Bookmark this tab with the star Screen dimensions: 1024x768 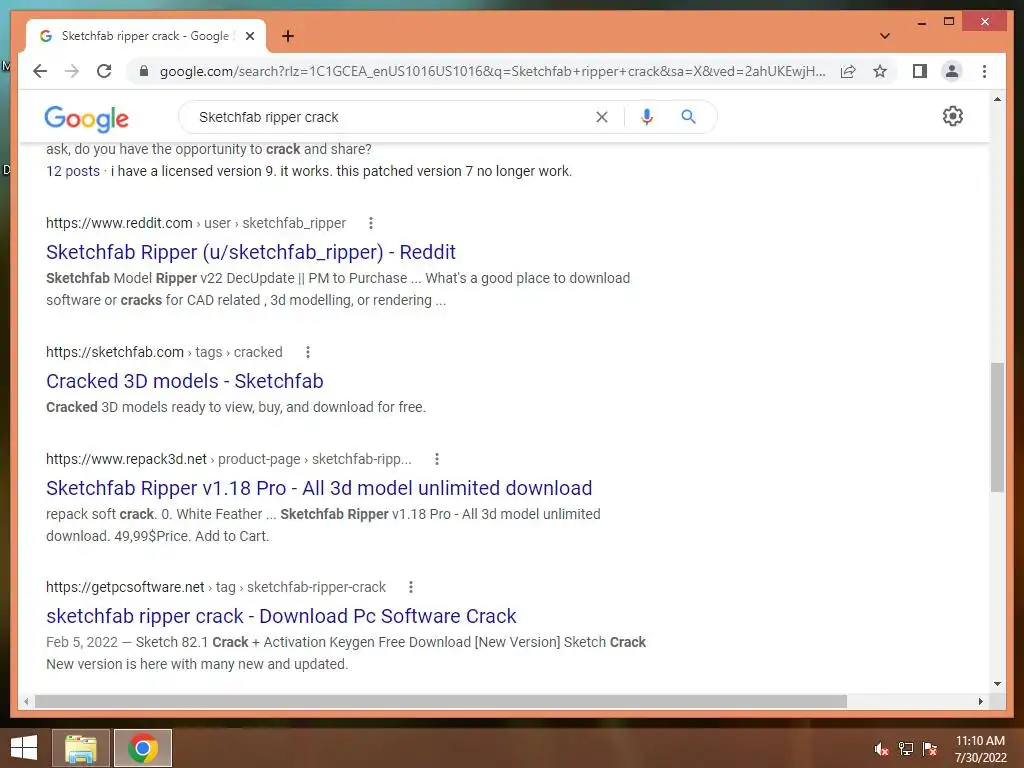[880, 71]
